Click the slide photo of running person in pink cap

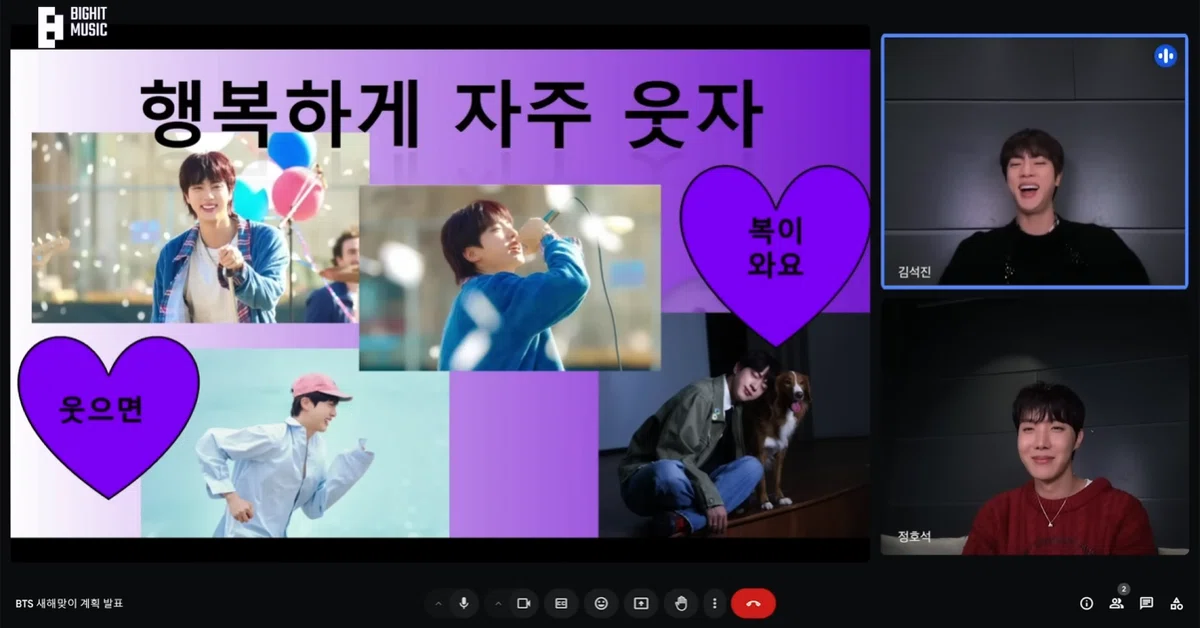(295, 443)
